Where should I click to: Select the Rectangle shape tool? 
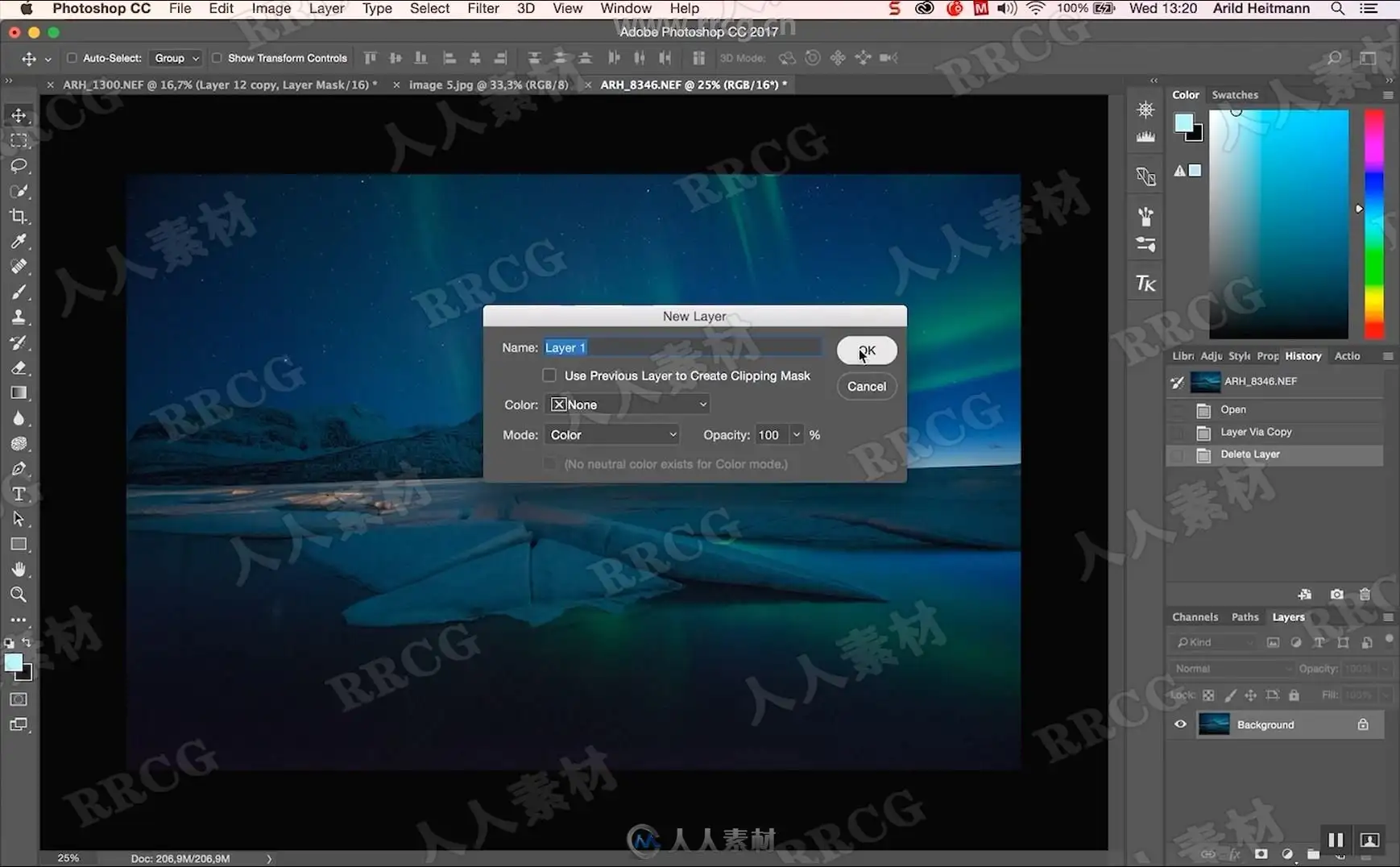19,544
